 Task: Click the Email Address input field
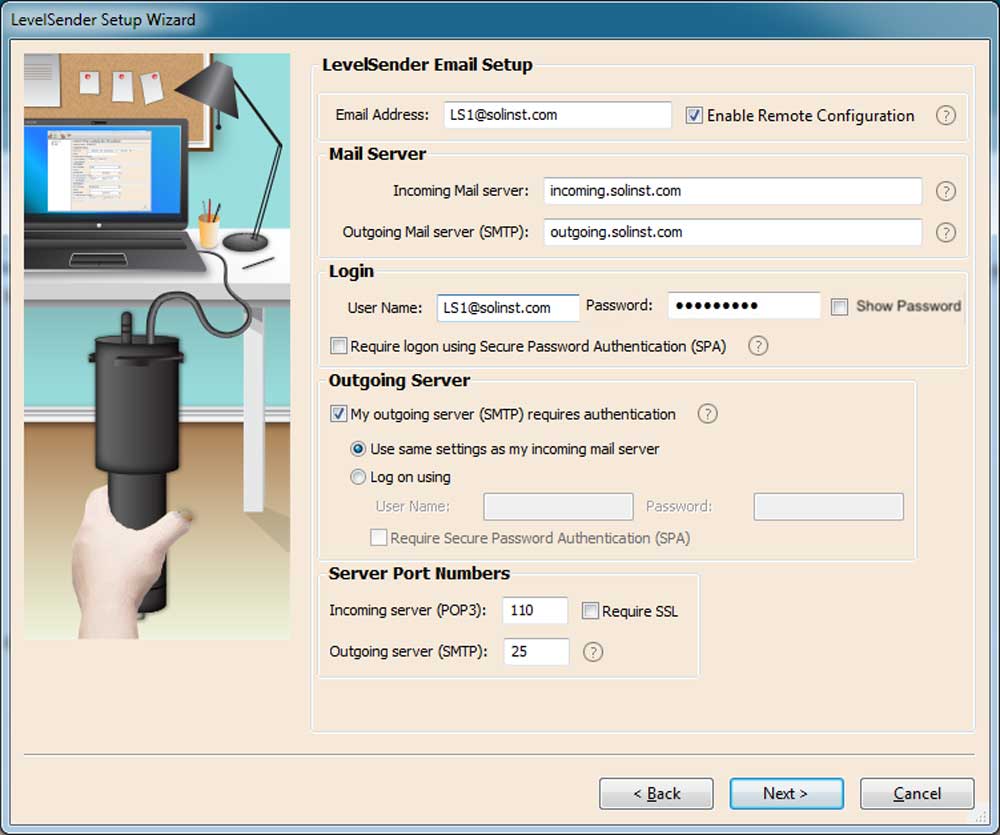pos(557,115)
